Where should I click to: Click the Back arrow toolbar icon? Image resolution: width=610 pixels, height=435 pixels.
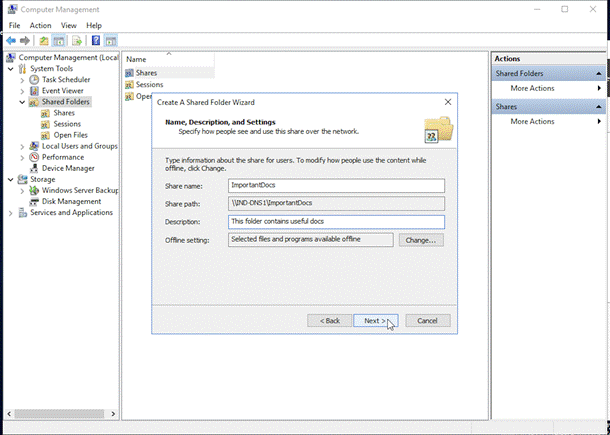point(11,40)
